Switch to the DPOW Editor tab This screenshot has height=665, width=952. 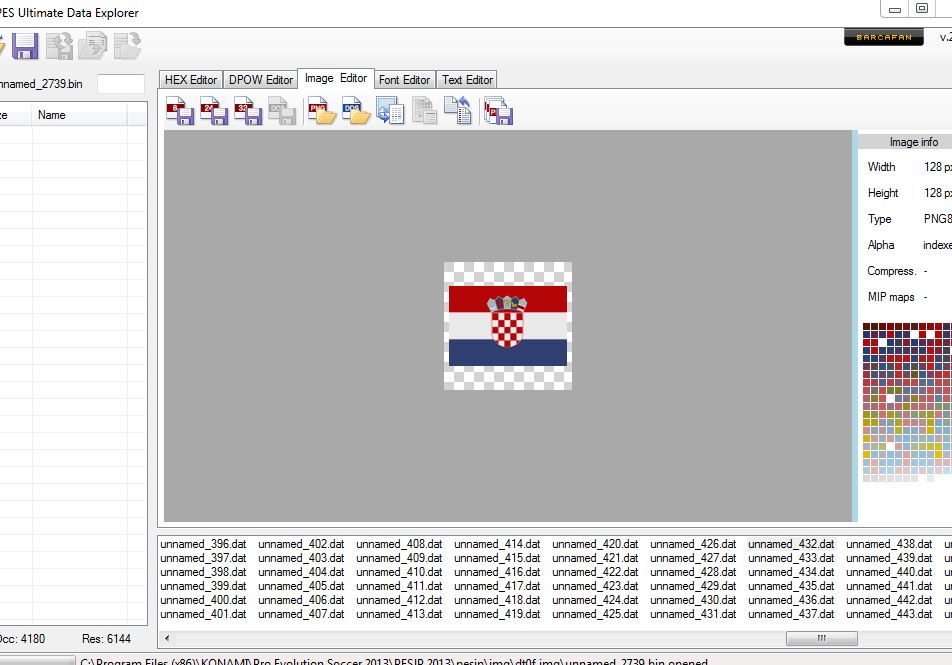click(x=260, y=80)
